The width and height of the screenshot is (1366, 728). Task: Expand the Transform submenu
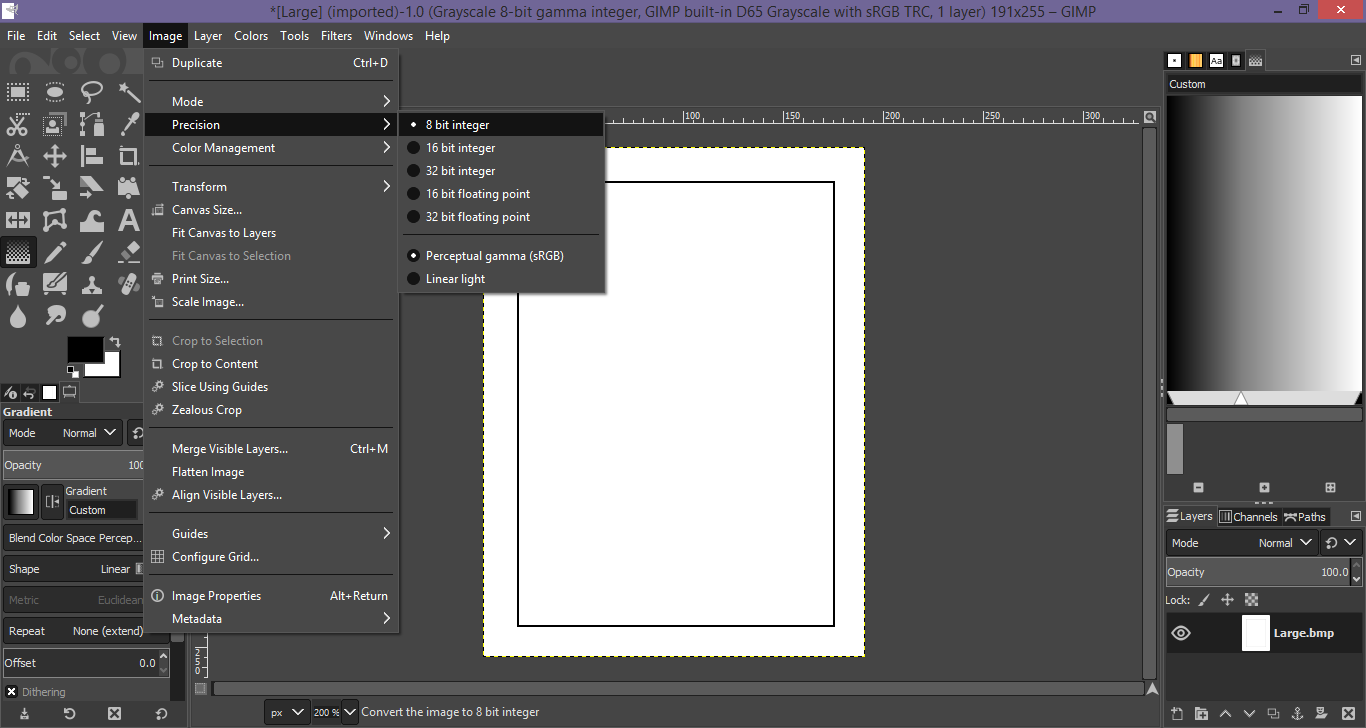[271, 187]
